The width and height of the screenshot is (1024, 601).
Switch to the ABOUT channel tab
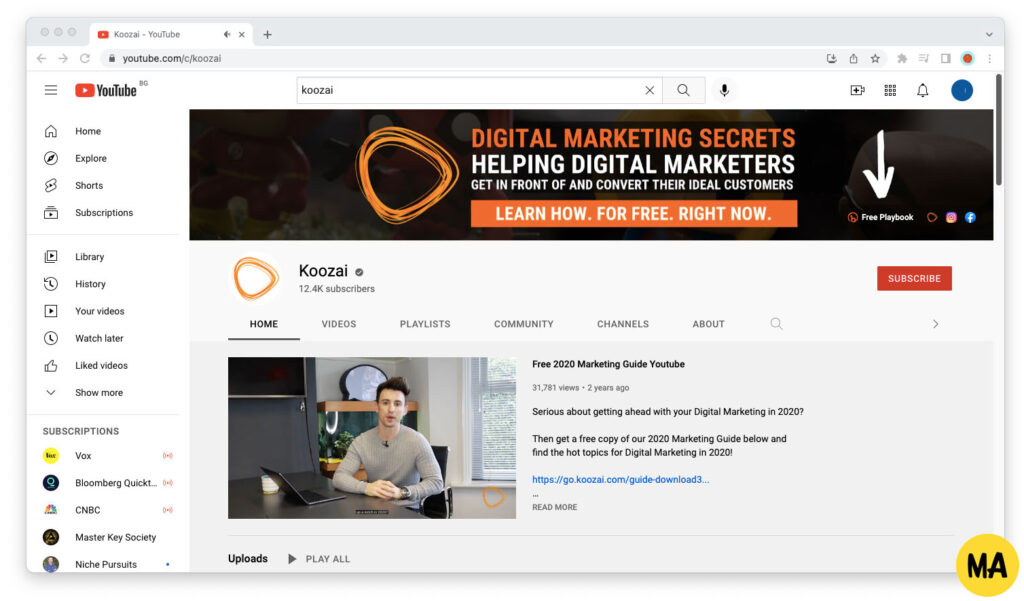709,324
